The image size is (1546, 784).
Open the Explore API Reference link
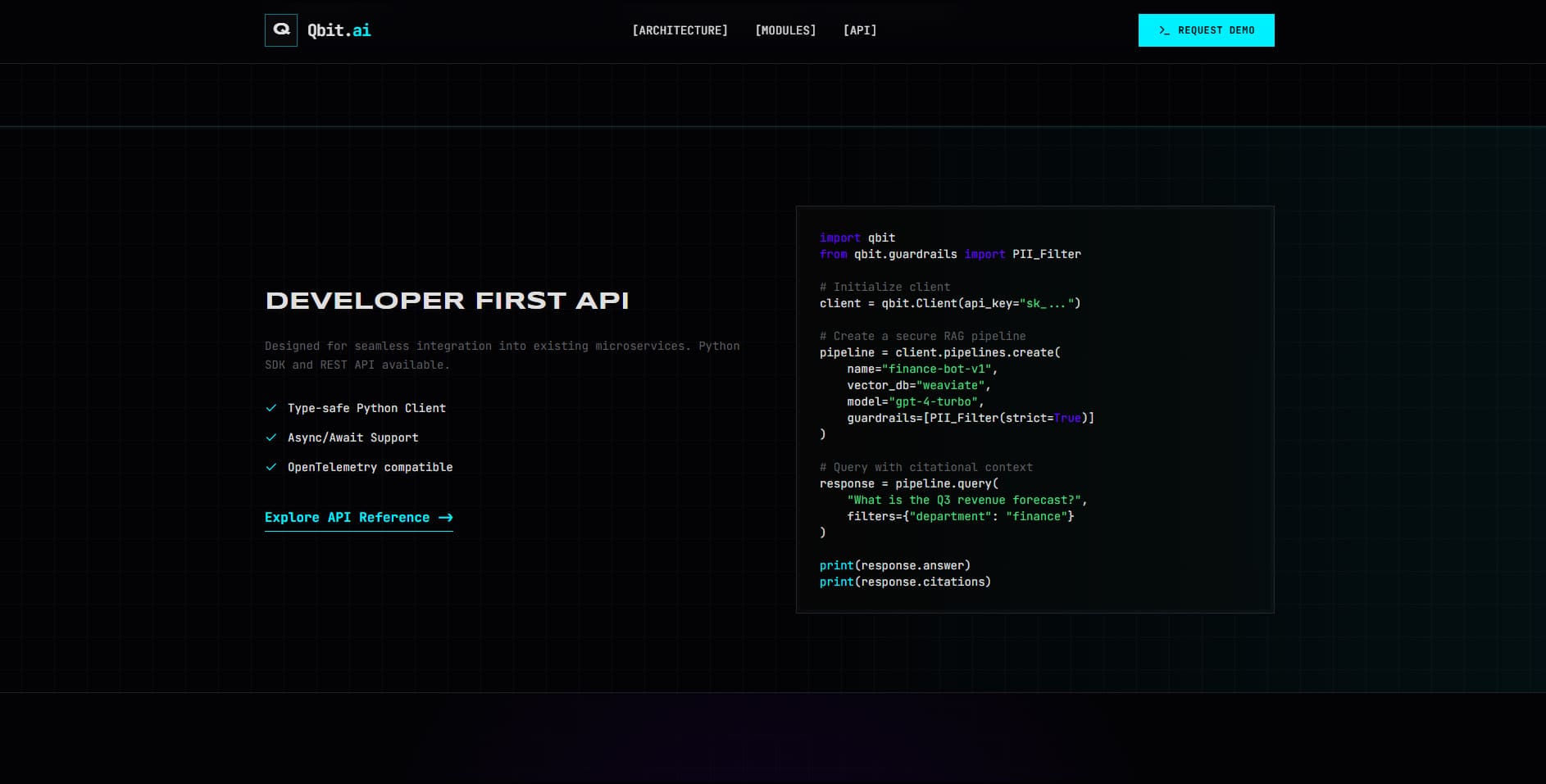(347, 518)
